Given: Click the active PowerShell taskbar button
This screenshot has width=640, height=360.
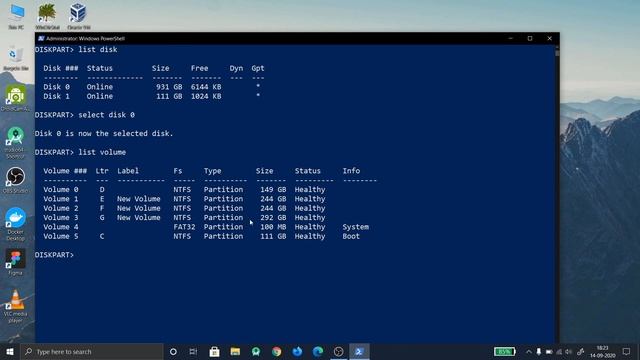Looking at the screenshot, I should (x=359, y=351).
